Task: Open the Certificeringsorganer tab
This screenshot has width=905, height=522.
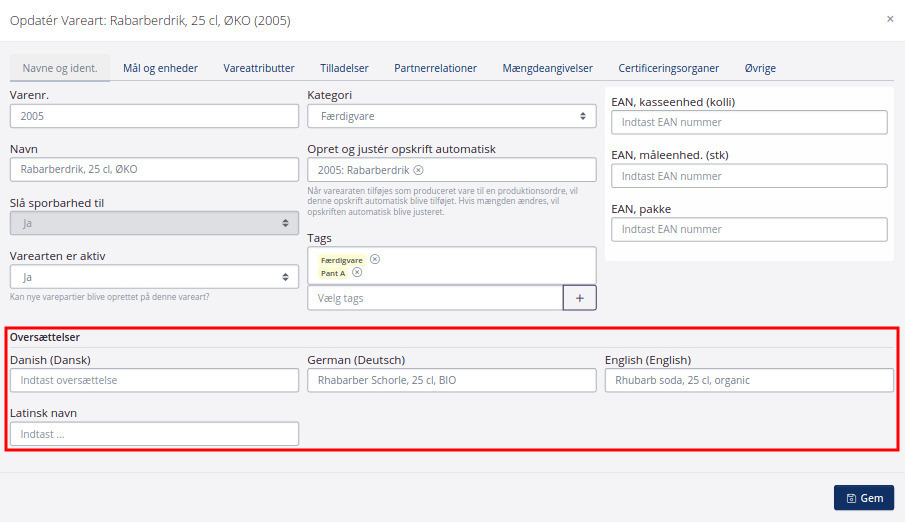Action: [668, 68]
